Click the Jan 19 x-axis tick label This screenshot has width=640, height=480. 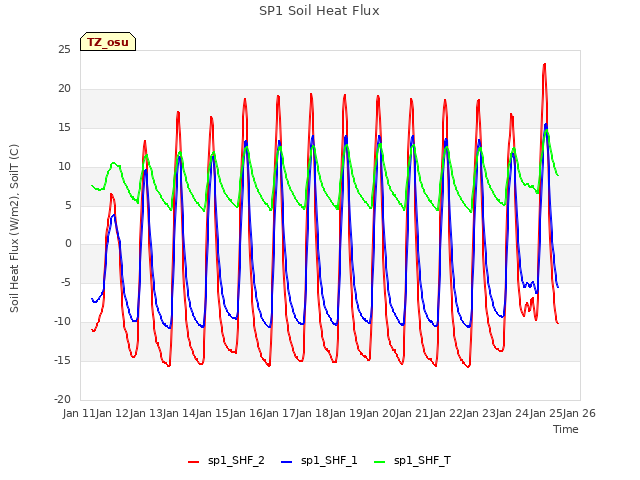tap(346, 413)
